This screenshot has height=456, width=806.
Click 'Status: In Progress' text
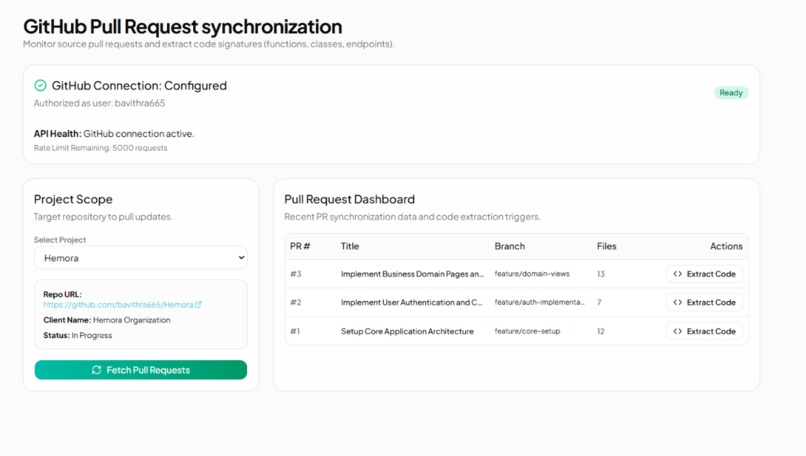[x=78, y=335]
